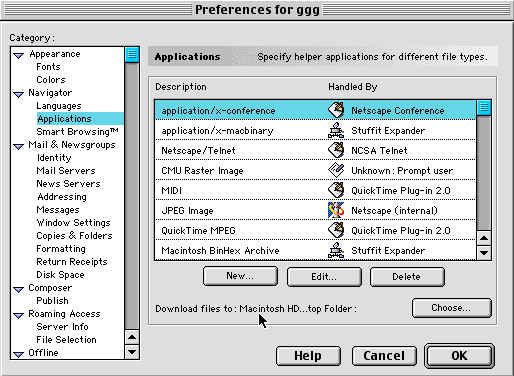Viewport: 514px width, 376px height.
Task: Collapse the Mail & Newsgroups disclosure triangle
Action: coord(19,146)
